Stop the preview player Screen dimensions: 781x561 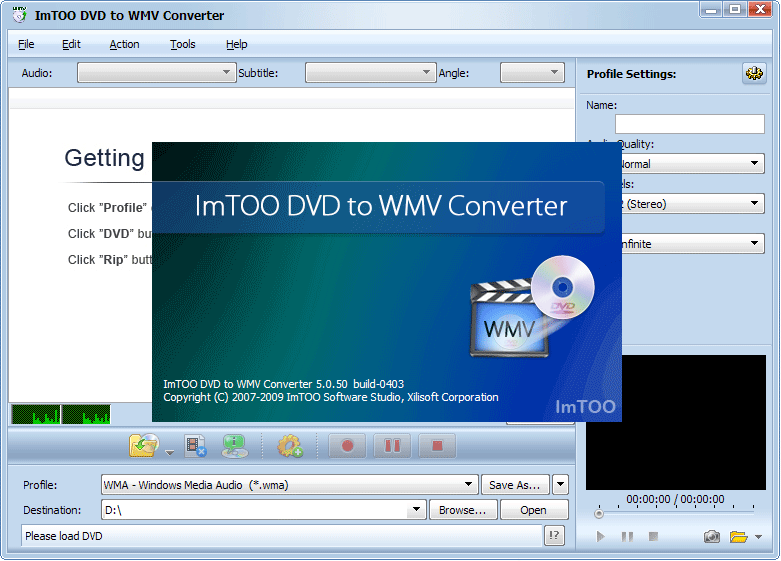coord(653,536)
